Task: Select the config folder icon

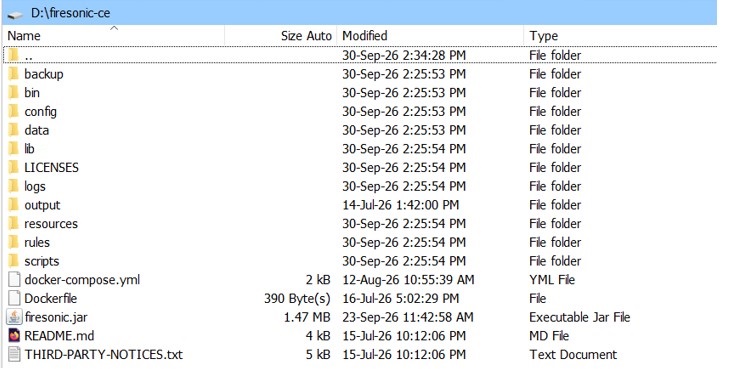Action: (14, 111)
